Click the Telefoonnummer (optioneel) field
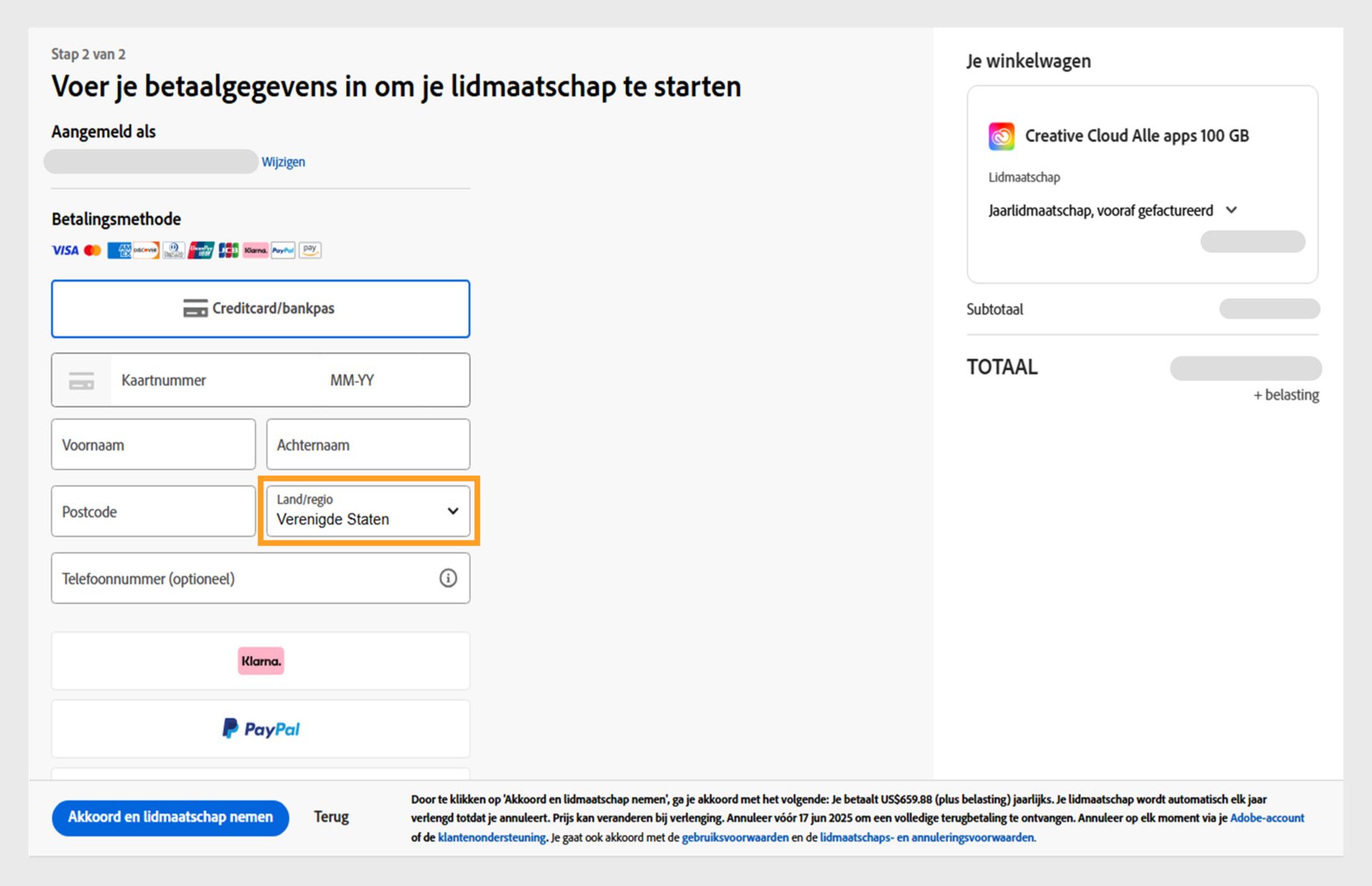The width and height of the screenshot is (1372, 886). tap(260, 578)
